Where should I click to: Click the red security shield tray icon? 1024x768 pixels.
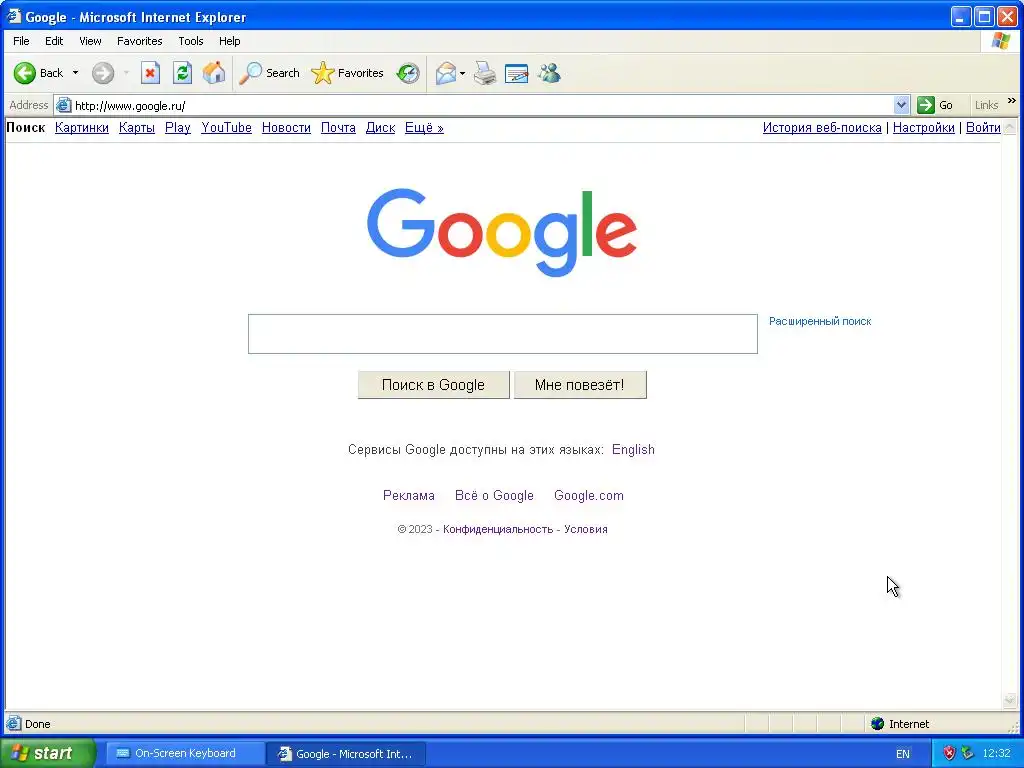click(949, 753)
